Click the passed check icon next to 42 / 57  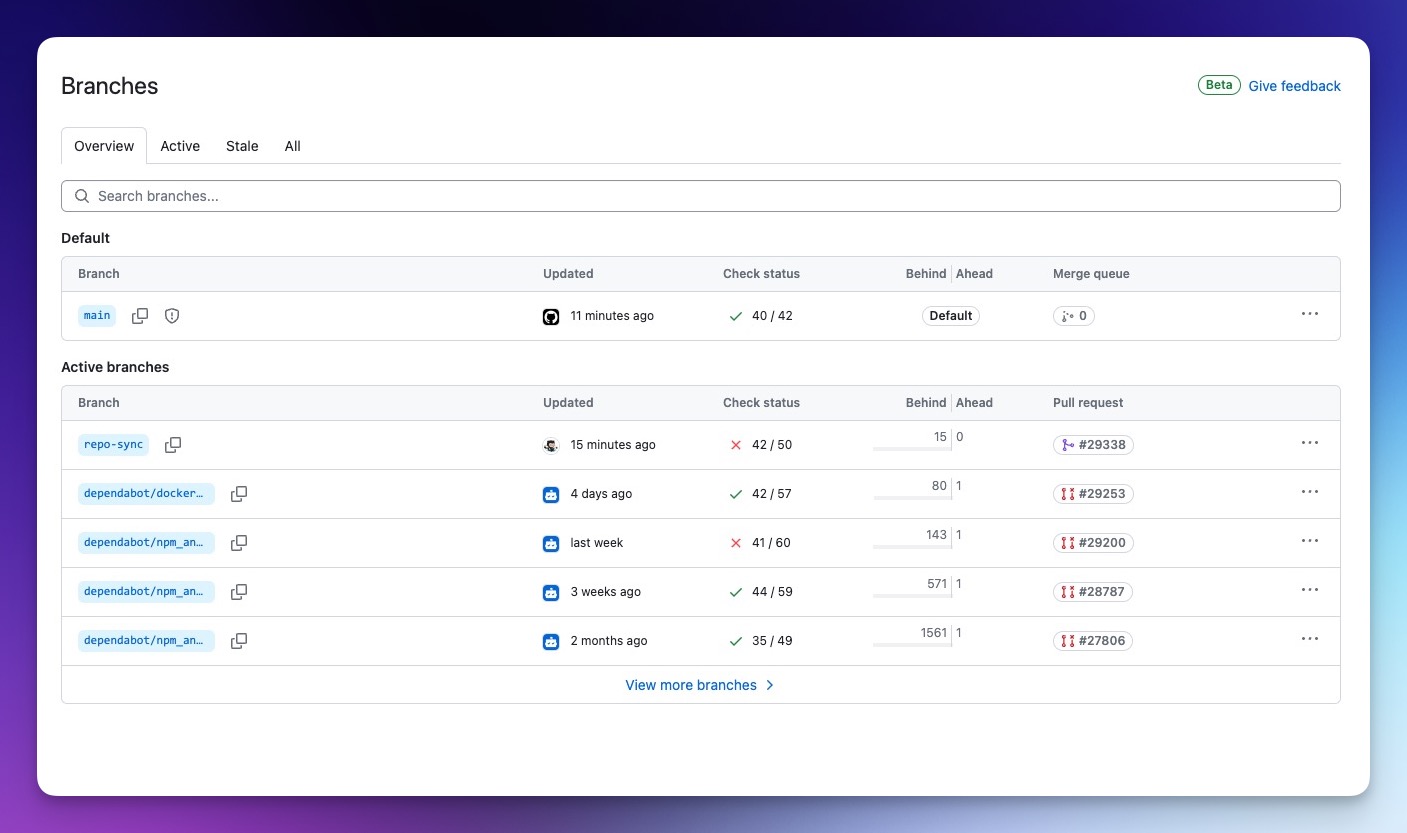[x=736, y=494]
